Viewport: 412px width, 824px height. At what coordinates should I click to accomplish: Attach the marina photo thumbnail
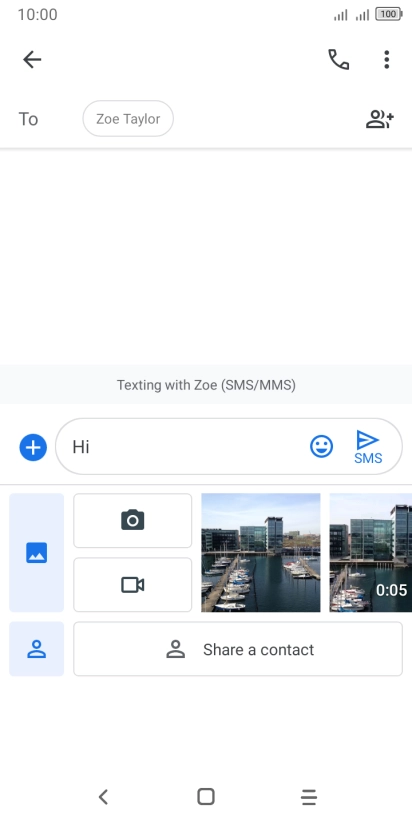pos(261,553)
